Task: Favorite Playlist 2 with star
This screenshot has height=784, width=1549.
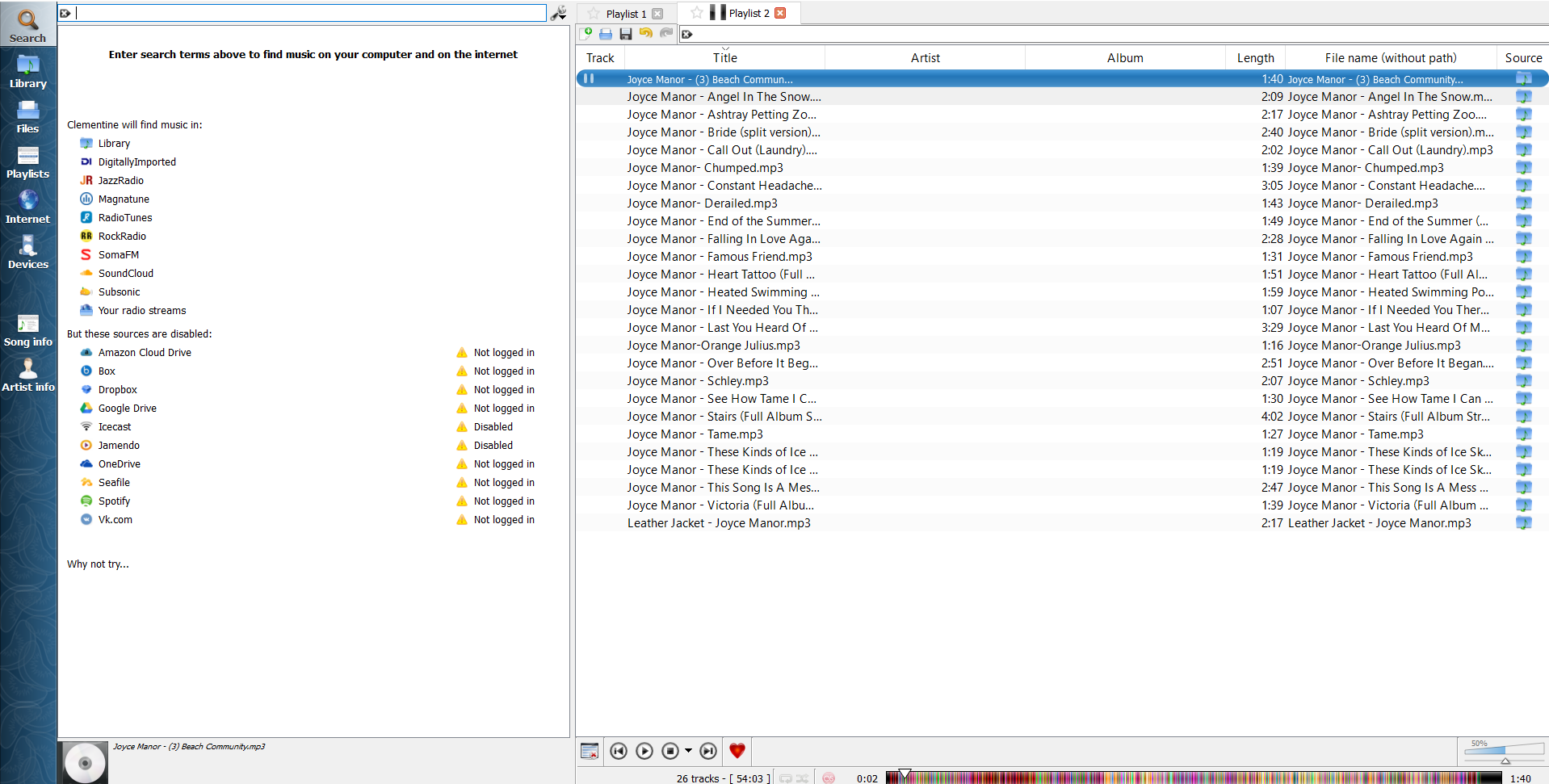Action: [697, 13]
